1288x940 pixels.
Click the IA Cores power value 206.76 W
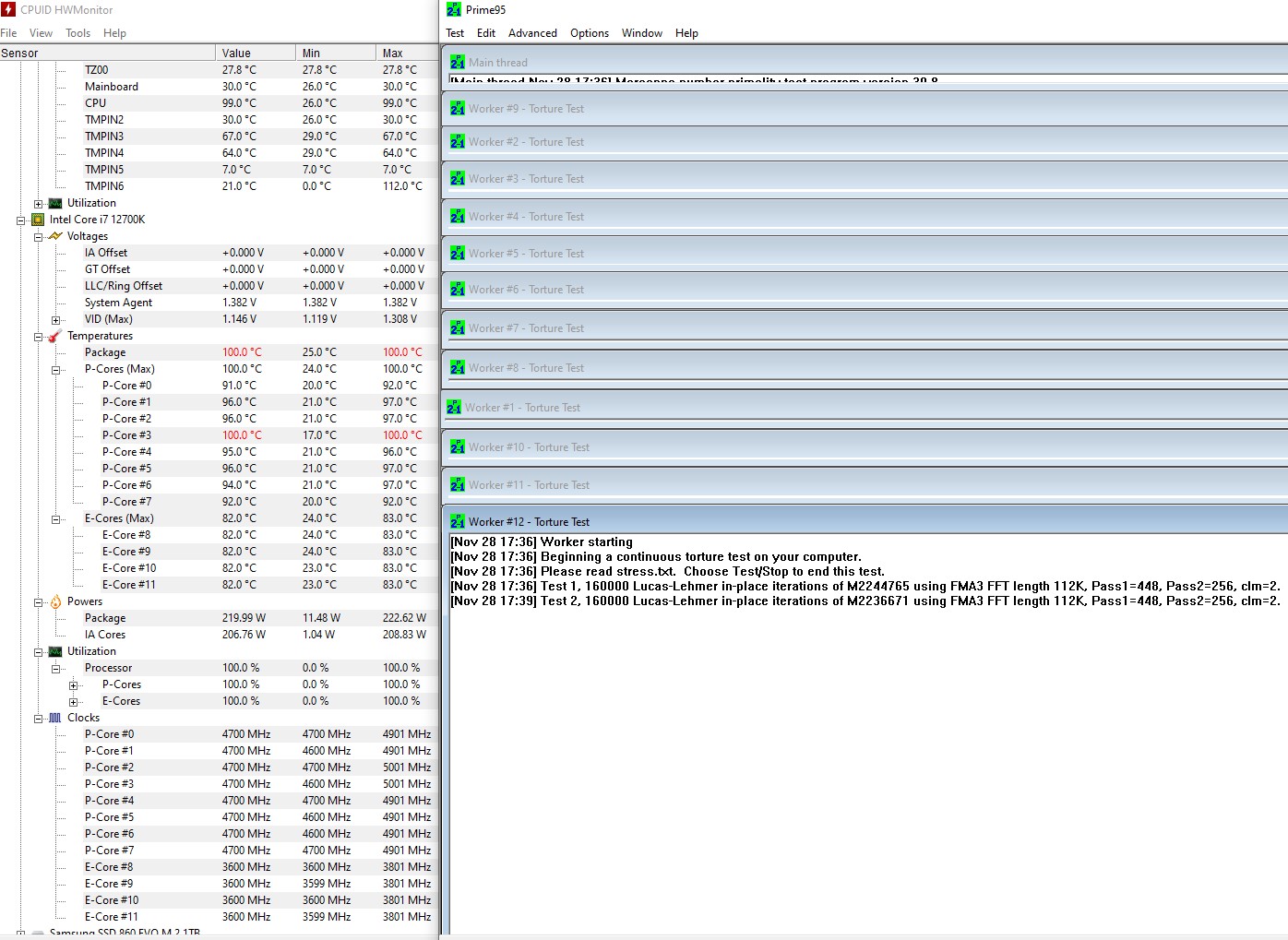(x=244, y=635)
